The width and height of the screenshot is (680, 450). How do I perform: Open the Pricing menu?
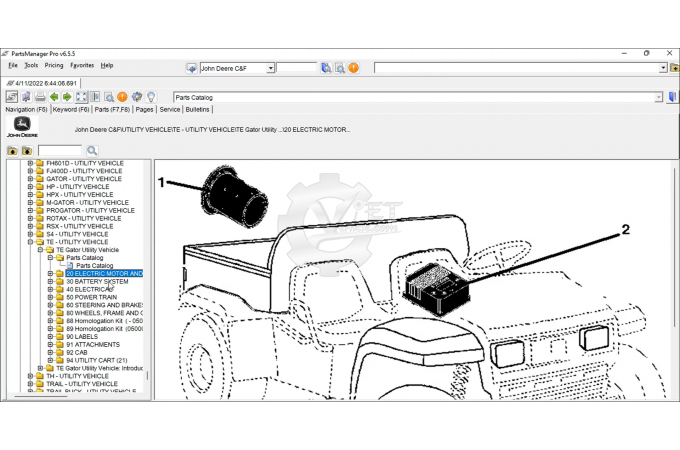[x=54, y=65]
